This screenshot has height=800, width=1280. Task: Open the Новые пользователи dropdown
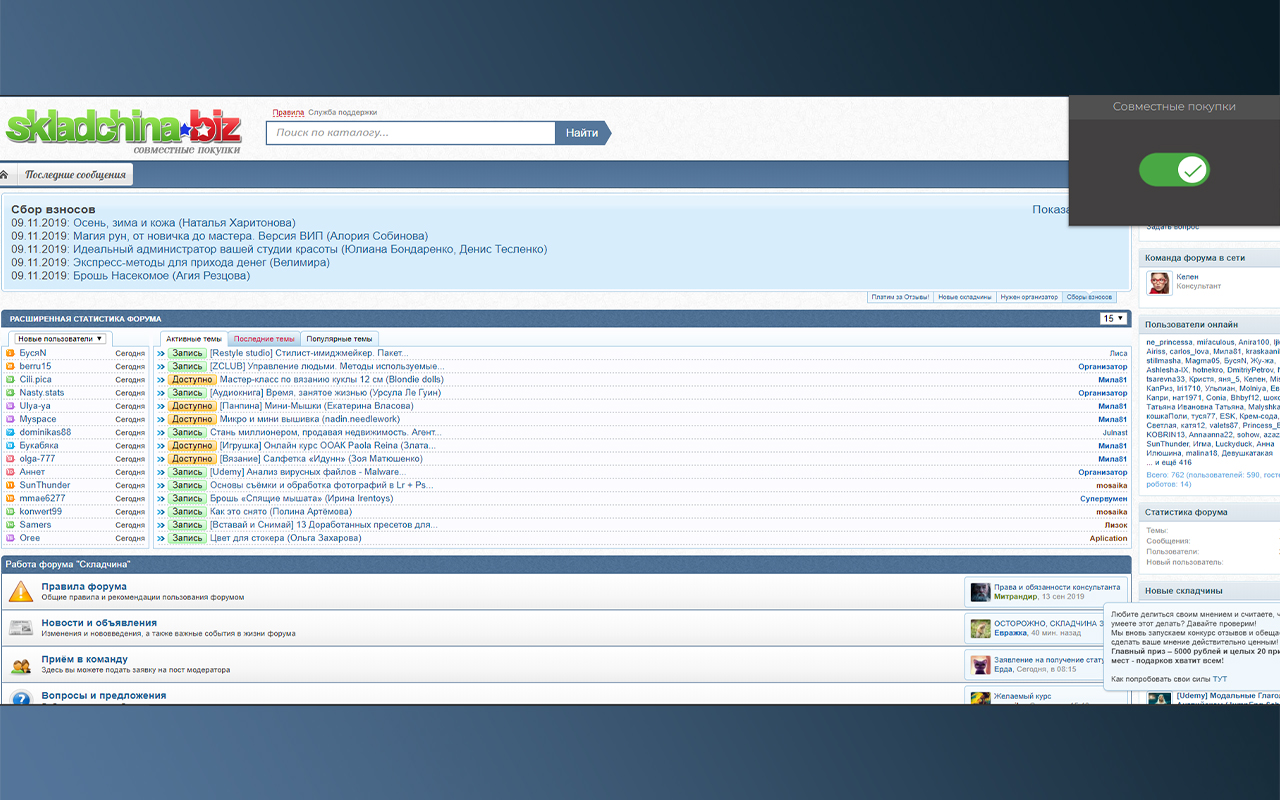point(60,339)
